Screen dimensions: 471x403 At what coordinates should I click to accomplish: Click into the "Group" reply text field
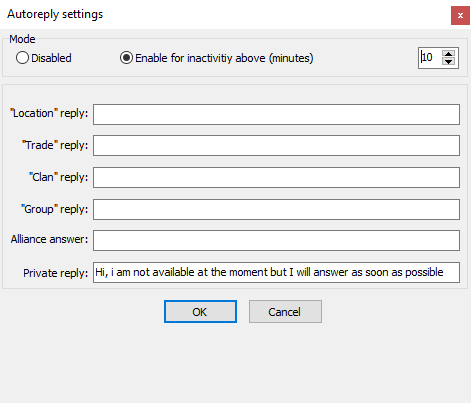(x=276, y=209)
